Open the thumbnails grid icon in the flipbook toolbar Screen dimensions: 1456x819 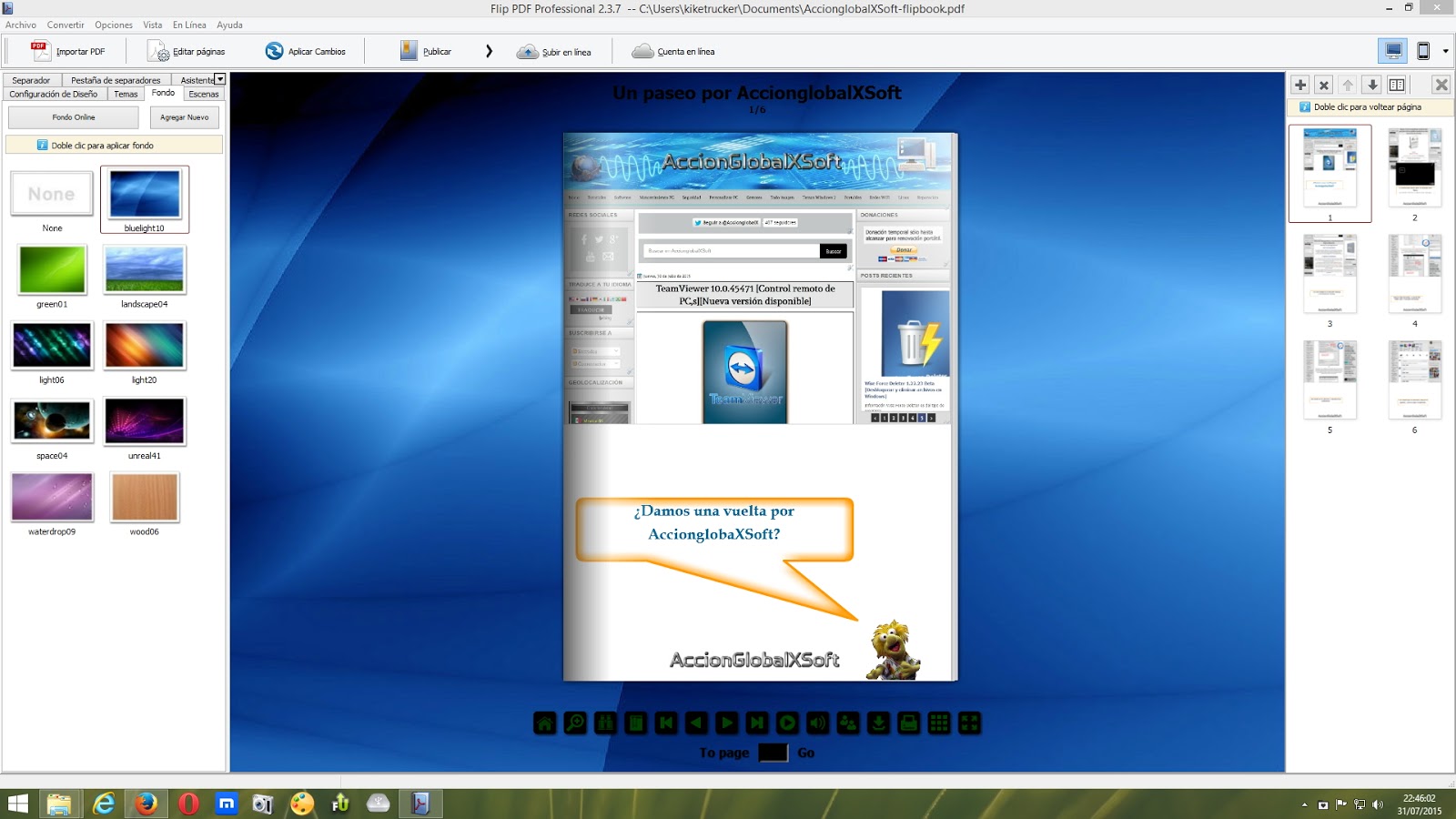(939, 723)
